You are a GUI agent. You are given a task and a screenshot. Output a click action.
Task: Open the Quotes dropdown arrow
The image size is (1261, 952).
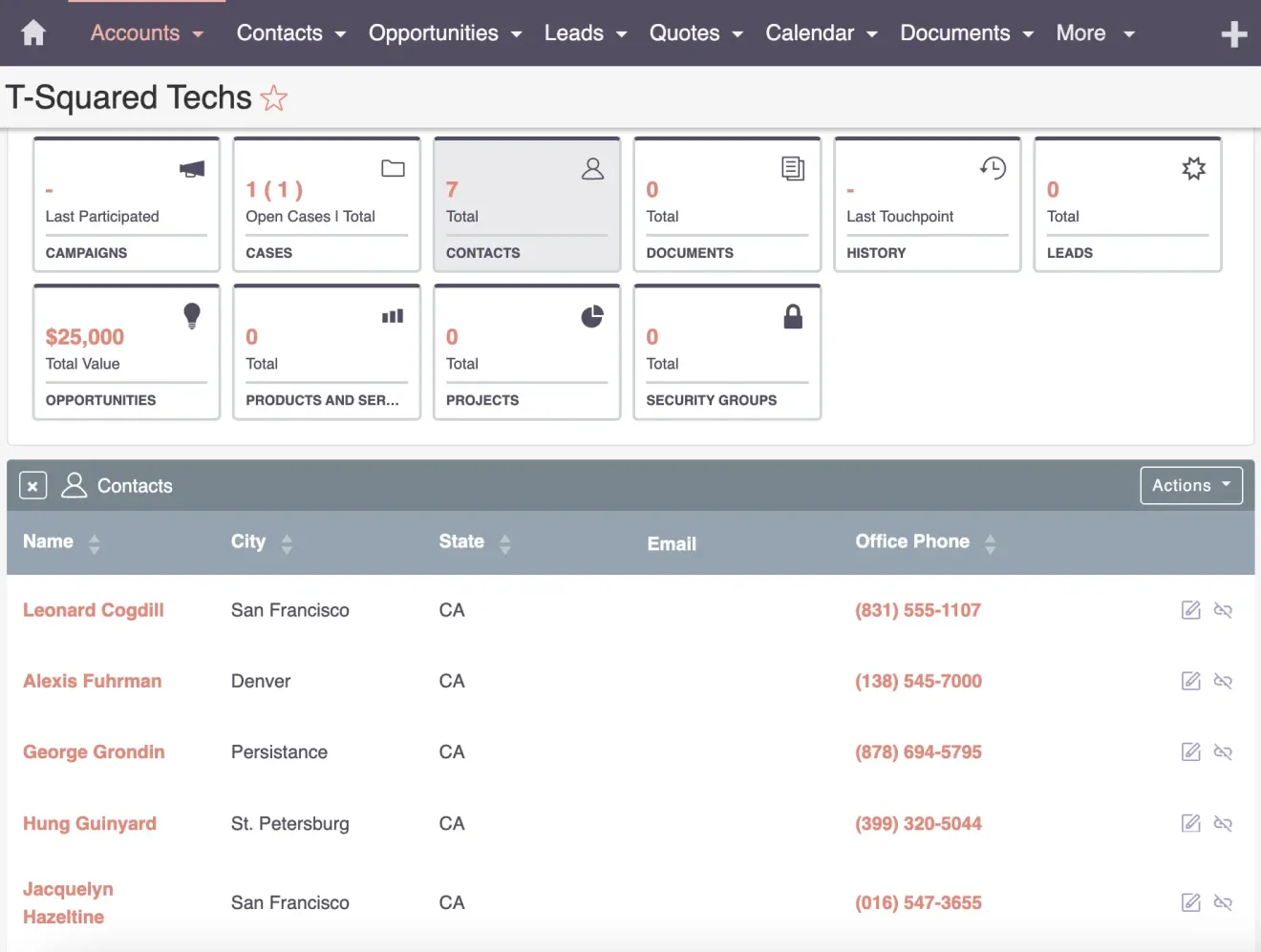[x=738, y=34]
